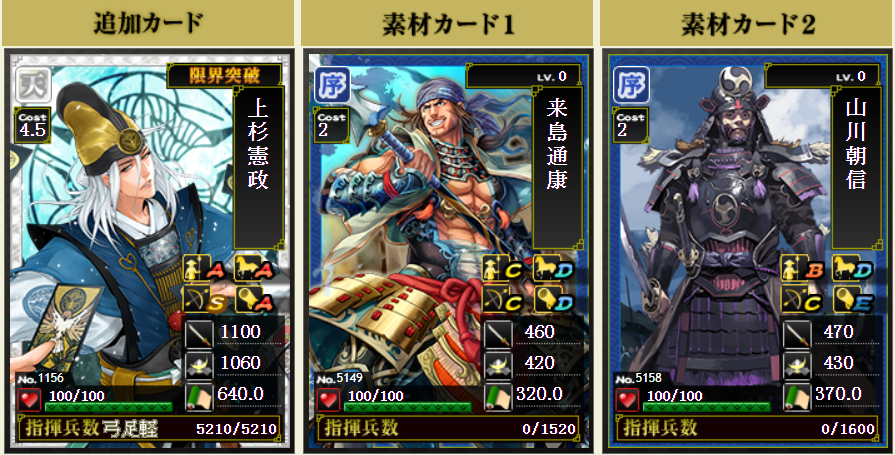
Task: Select the 素材カード1 header
Action: click(x=448, y=23)
